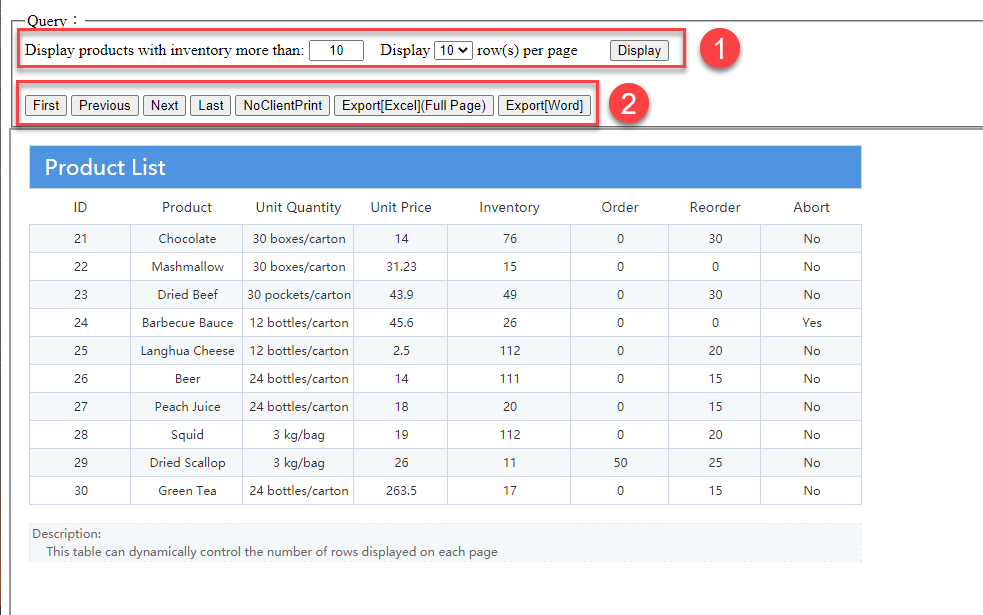
Task: Click the Inventory column header
Action: [509, 207]
